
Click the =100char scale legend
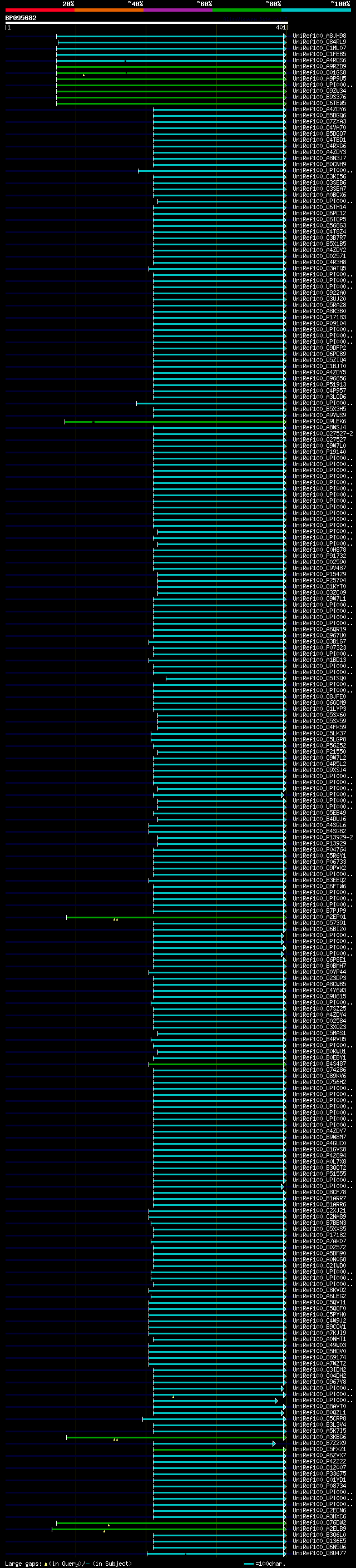264,1563
